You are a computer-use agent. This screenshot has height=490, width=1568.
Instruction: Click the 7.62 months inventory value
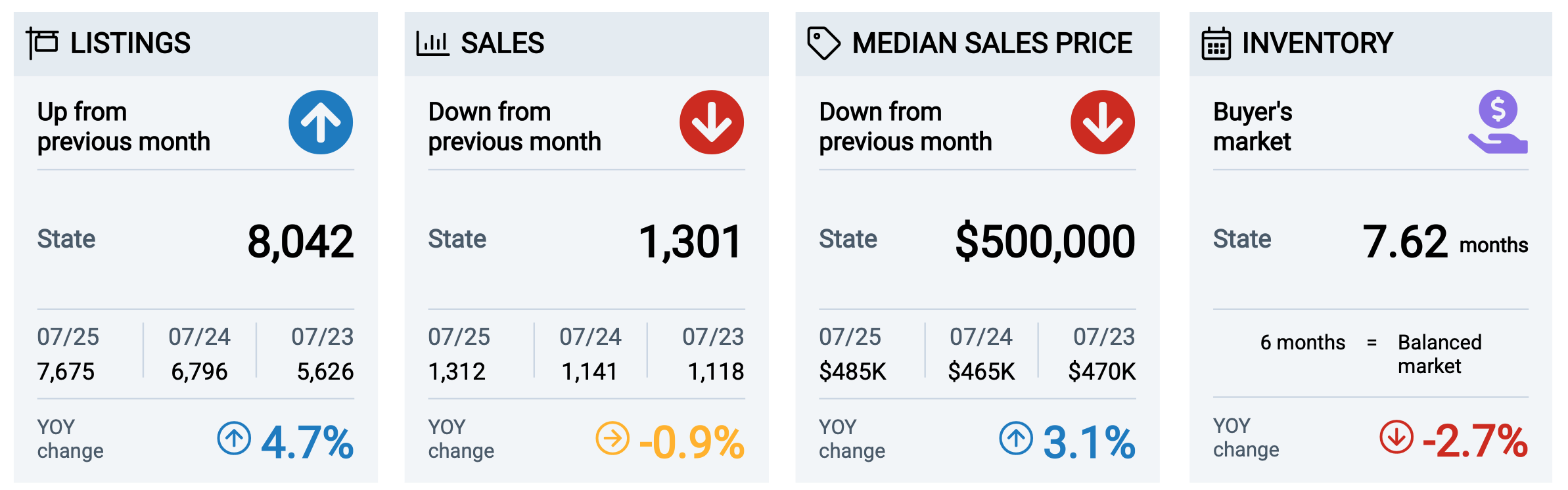tap(1445, 242)
